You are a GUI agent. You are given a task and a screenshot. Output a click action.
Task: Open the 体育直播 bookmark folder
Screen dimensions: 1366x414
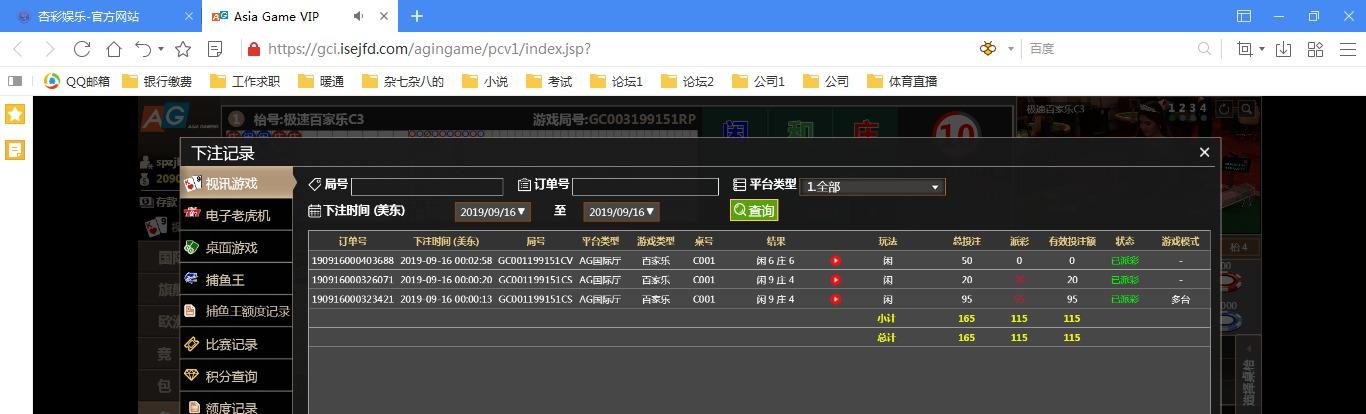tap(902, 81)
